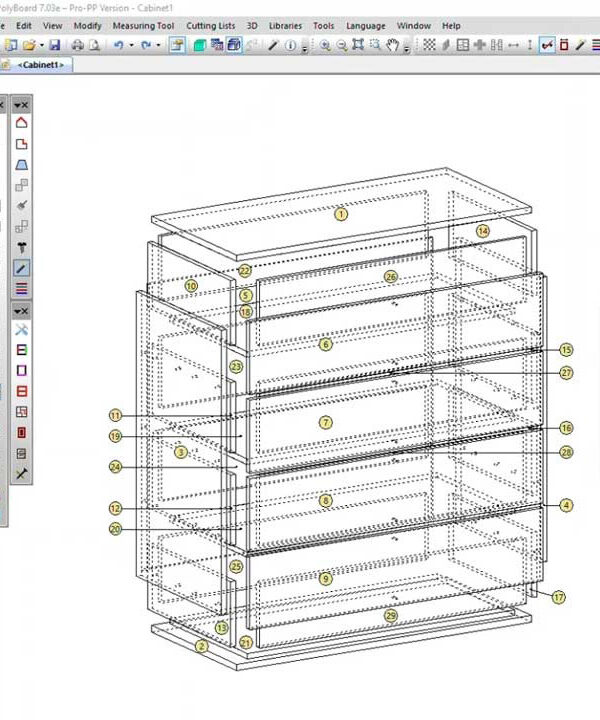Open the upper tool palette dropdown arrow
Screen dimensions: 600x720
(x=15, y=104)
